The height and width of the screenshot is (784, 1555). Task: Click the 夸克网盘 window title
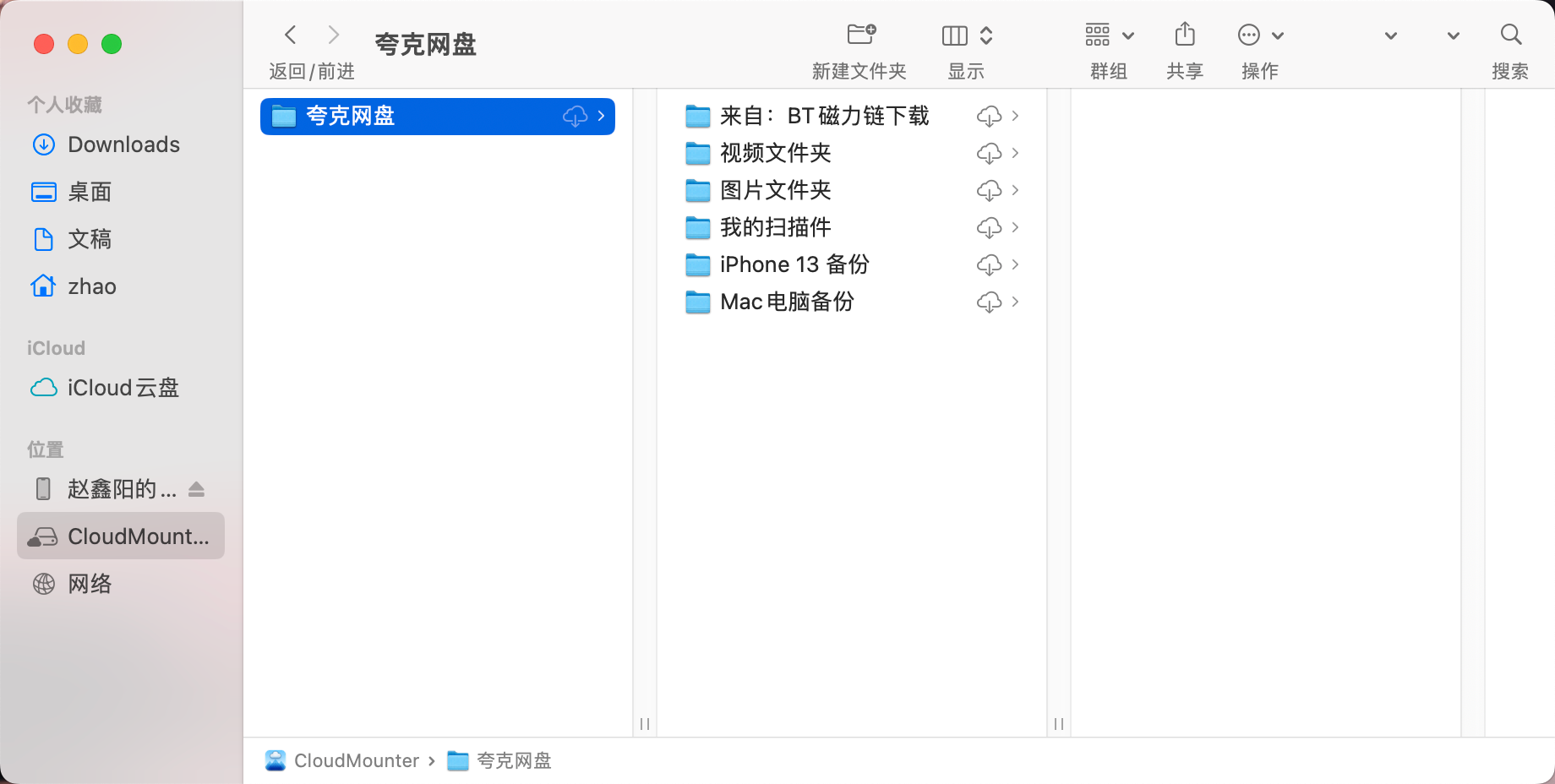click(x=426, y=44)
